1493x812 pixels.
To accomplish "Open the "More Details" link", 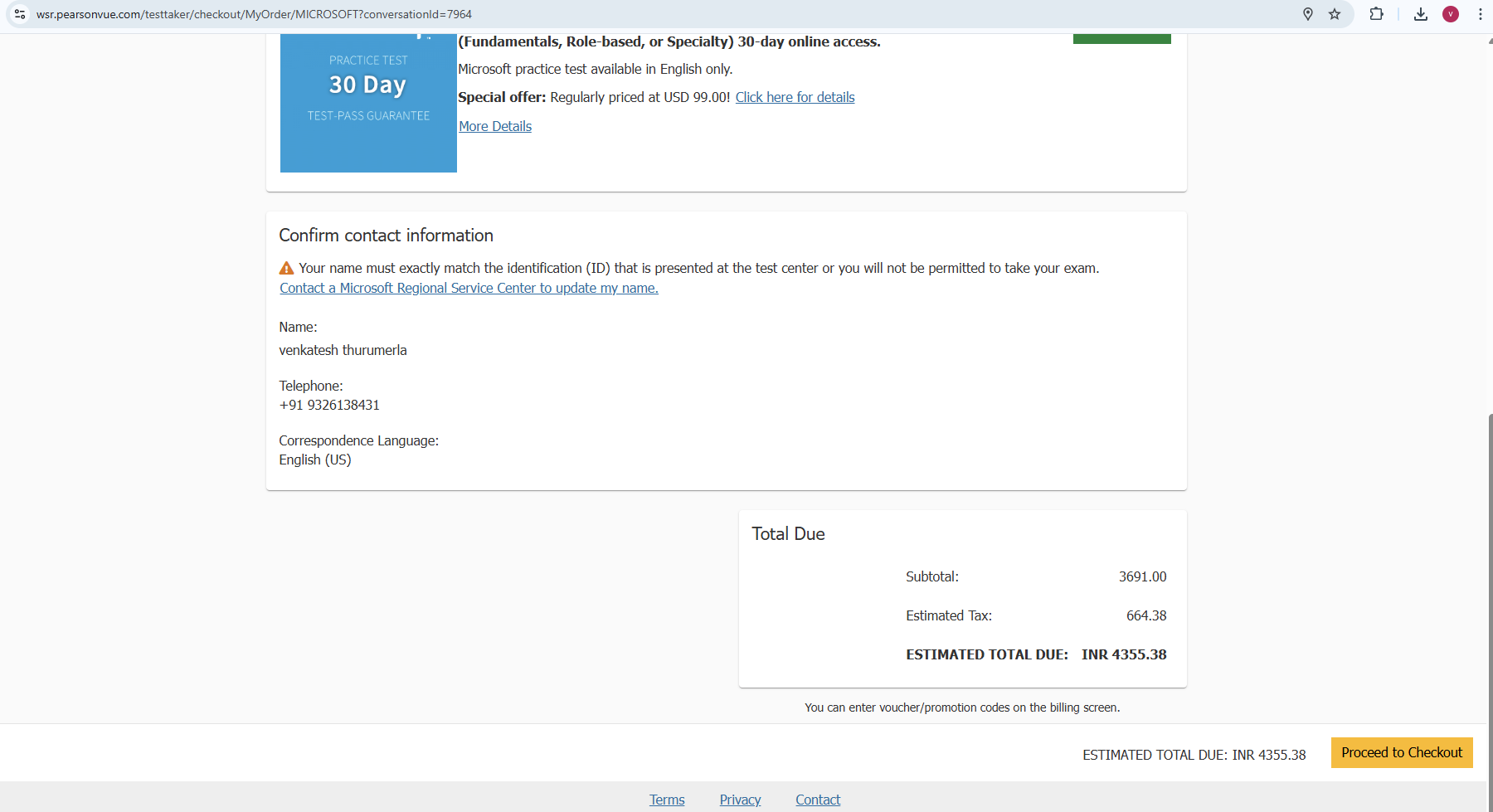I will coord(495,126).
